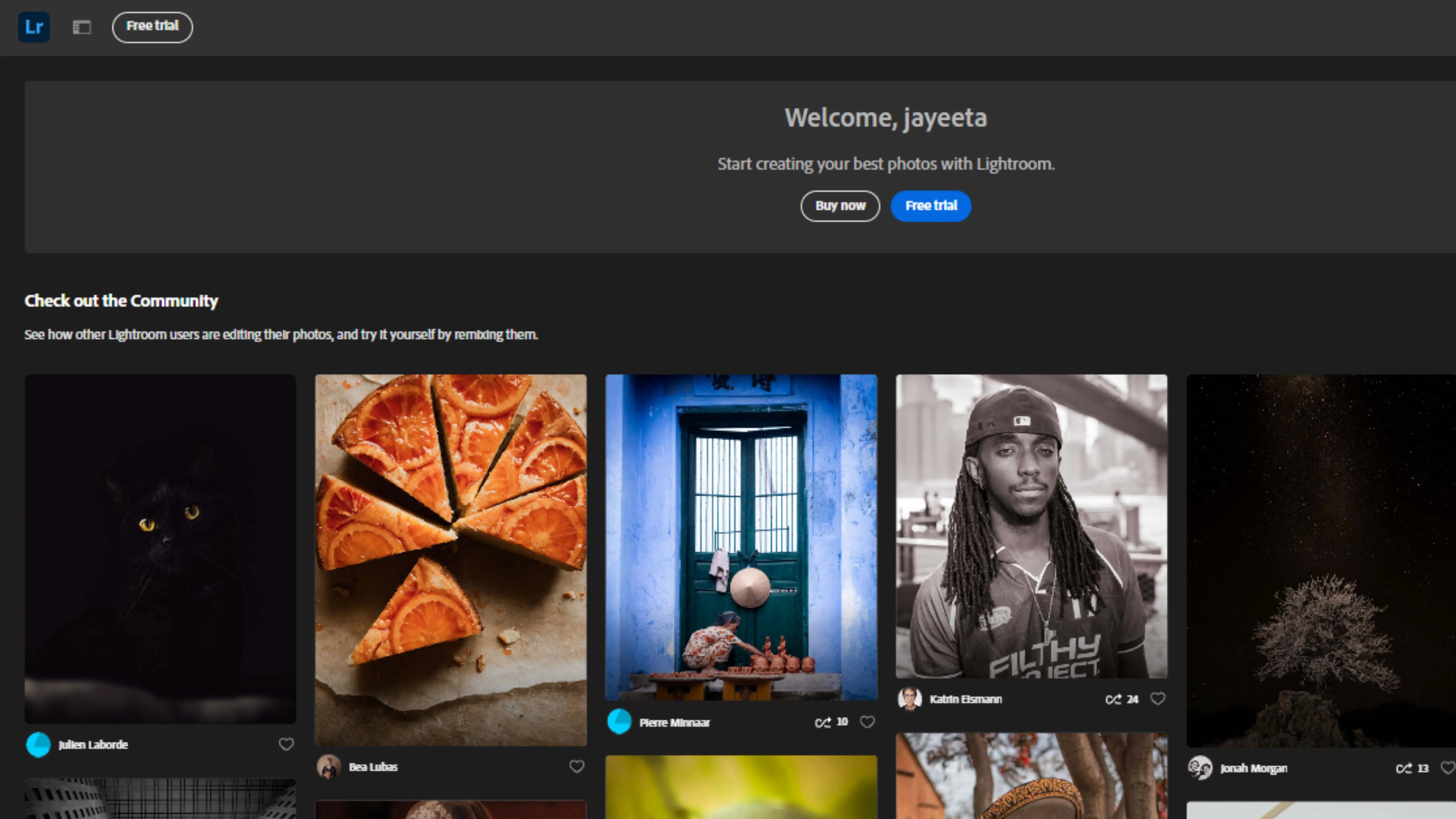Remix Pierre Minnaar's photo icon
The image size is (1456, 819).
point(822,722)
